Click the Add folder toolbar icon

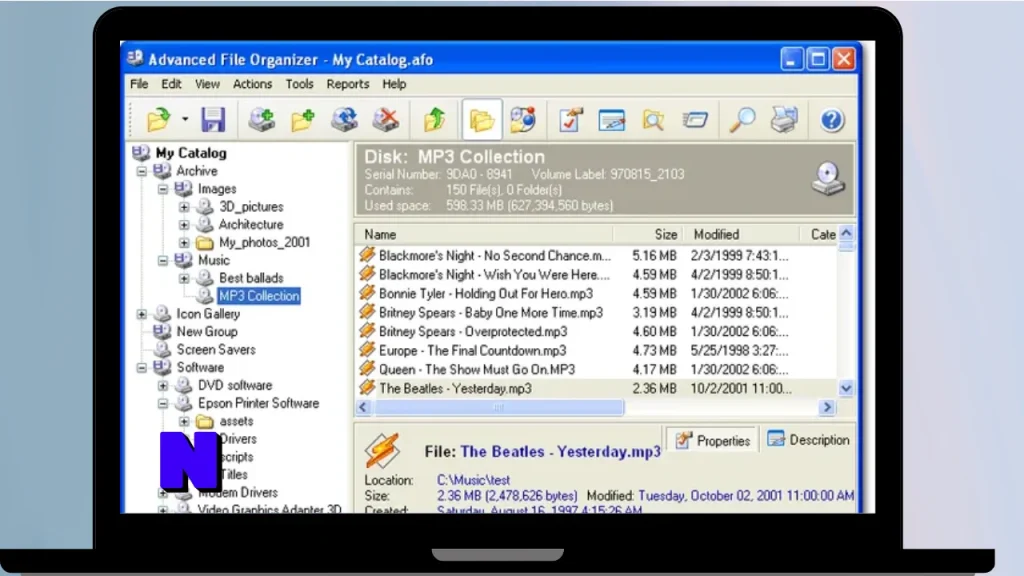point(303,120)
